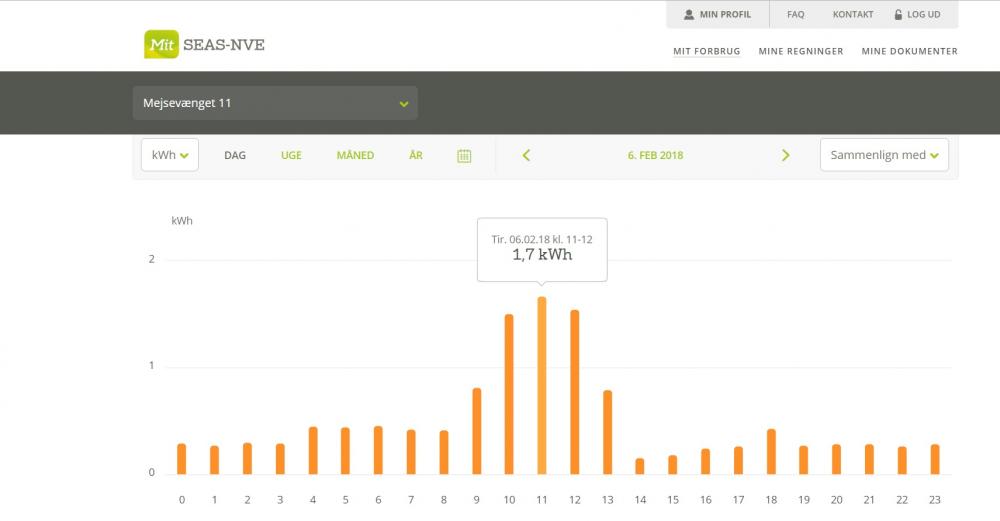Image resolution: width=1000 pixels, height=521 pixels.
Task: Switch to the Dag view tab
Action: [235, 155]
